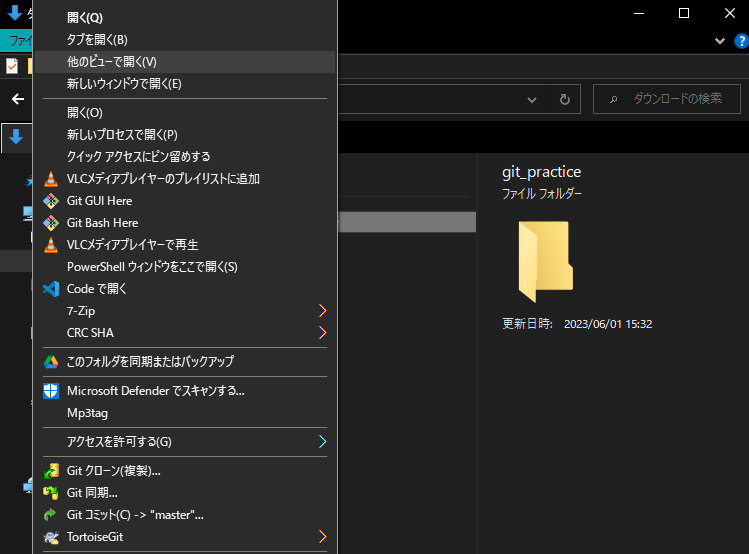Select Git GUI Here text entry
Viewport: 749px width, 554px height.
99,201
